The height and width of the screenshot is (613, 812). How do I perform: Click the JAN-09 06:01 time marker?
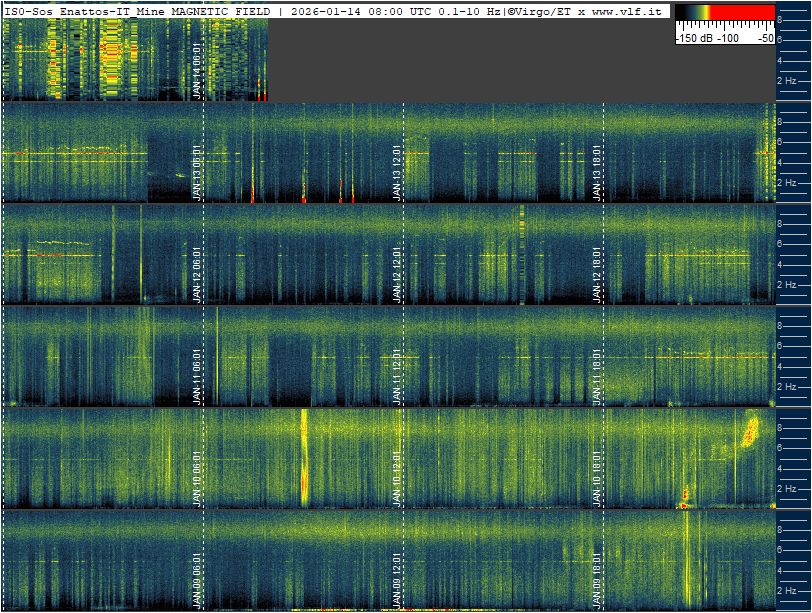pyautogui.click(x=197, y=581)
